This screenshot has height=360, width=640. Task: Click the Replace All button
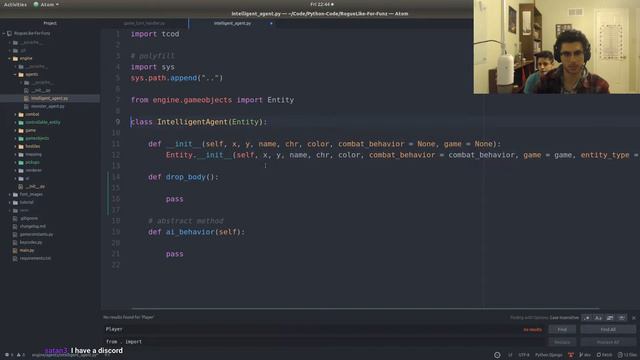[608, 342]
